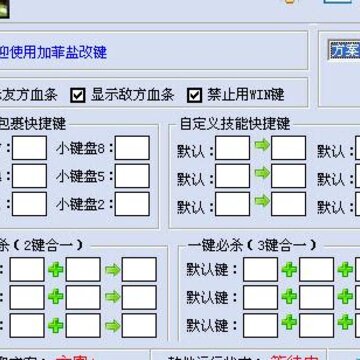Focus the input box just before the 小键盘2 label
This screenshot has width=360, height=360.
(29, 204)
